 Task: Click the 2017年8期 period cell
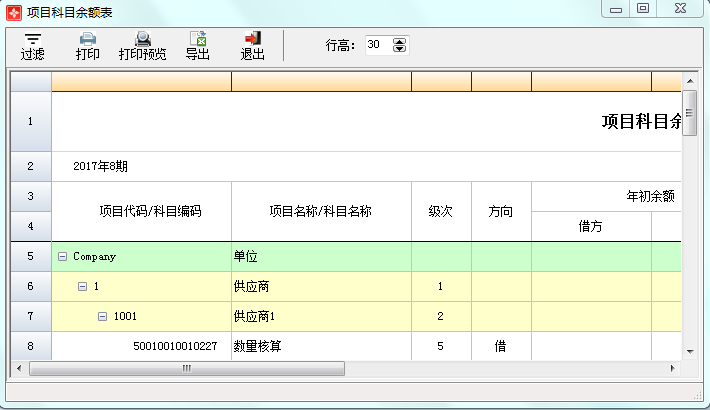(101, 166)
